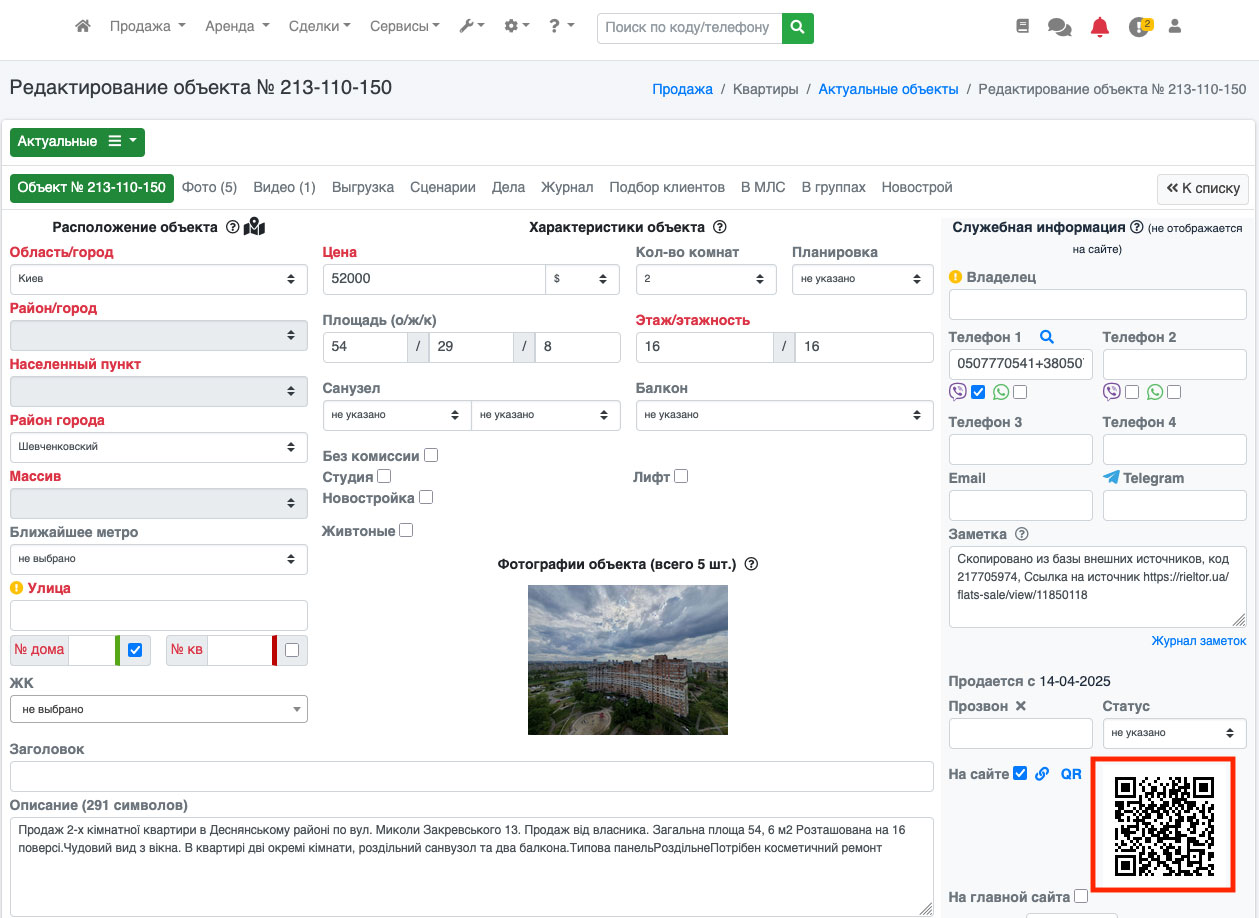Click the link chain icon near На сайте
Screen dimensions: 1259x918
tap(1042, 773)
